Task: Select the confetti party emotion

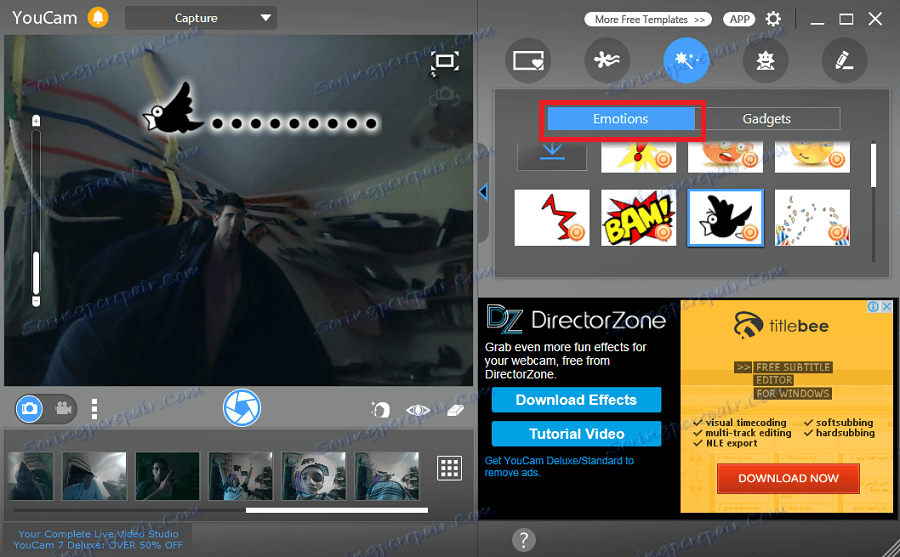Action: [x=812, y=218]
